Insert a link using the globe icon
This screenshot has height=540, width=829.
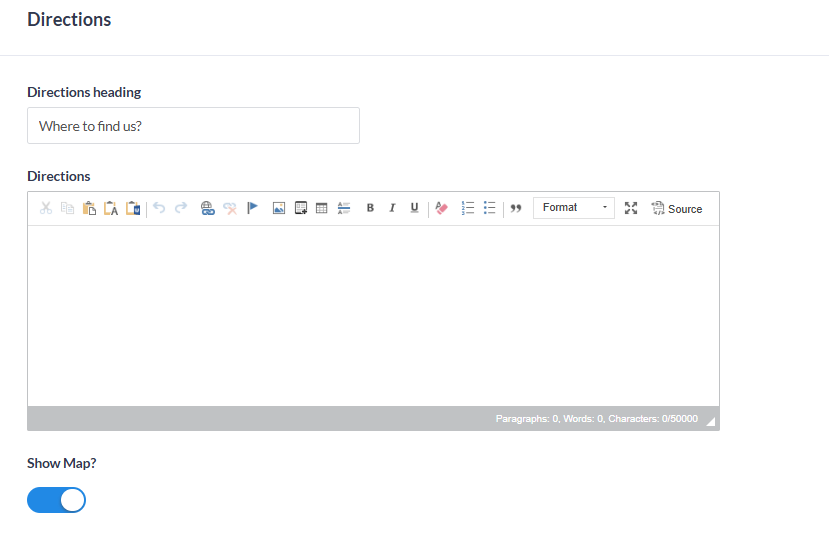[208, 208]
